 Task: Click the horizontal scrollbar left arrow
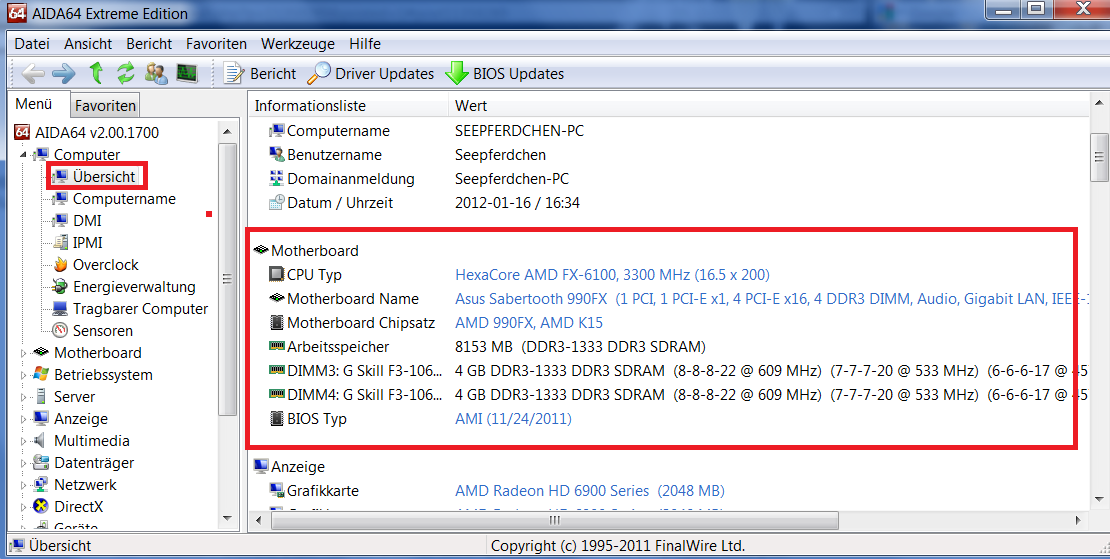pyautogui.click(x=259, y=520)
